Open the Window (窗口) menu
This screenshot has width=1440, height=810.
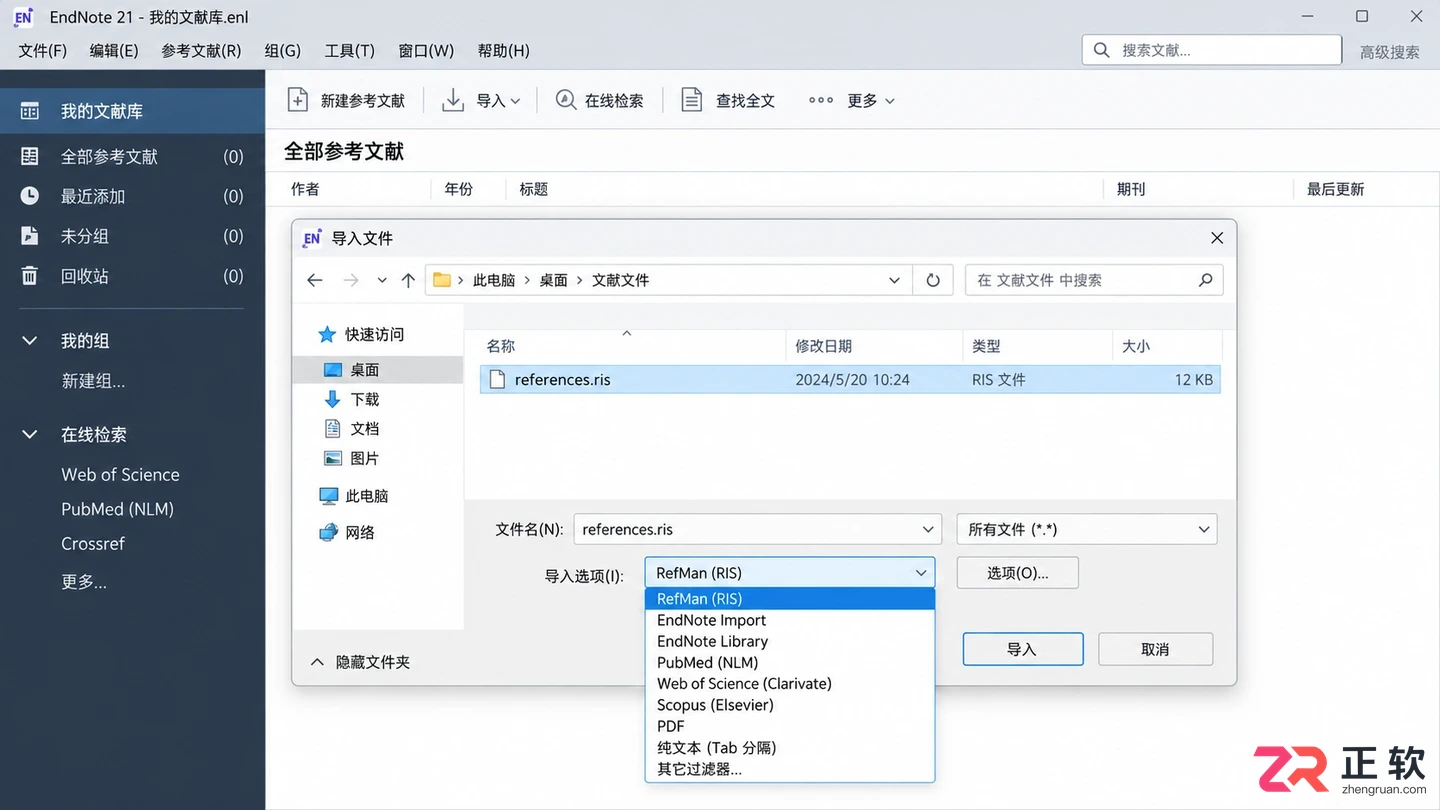[426, 50]
